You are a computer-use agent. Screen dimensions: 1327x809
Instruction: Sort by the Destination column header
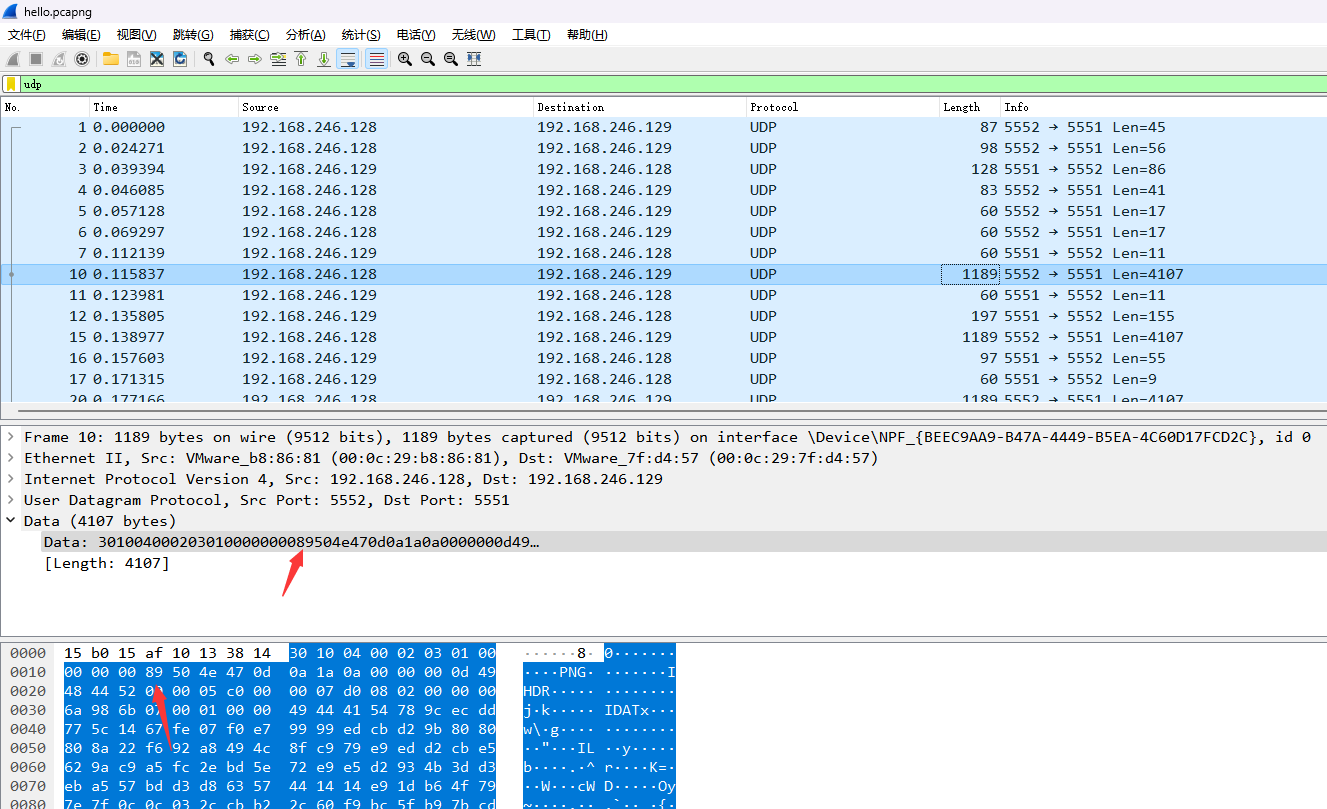pos(640,107)
